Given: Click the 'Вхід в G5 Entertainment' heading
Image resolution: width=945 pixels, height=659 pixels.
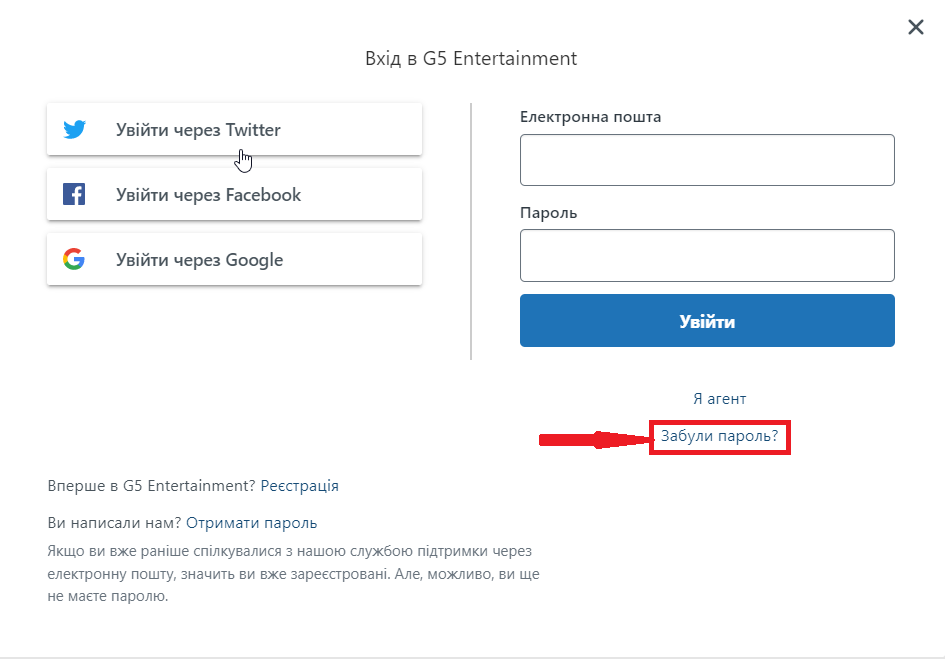Looking at the screenshot, I should click(x=471, y=58).
